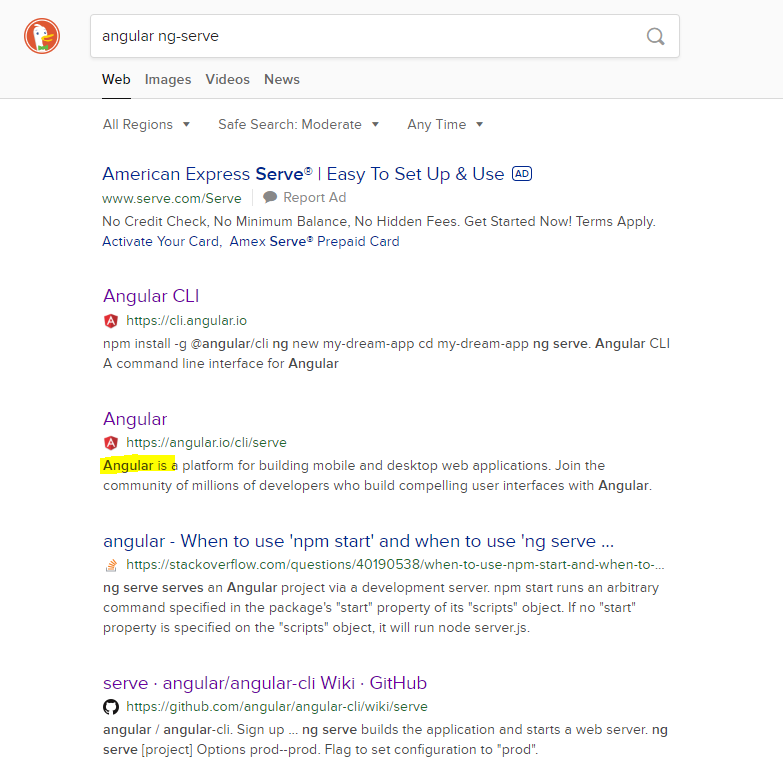Viewport: 783px width, 780px height.
Task: Click the https://cli.angular.io URL
Action: pyautogui.click(x=186, y=321)
